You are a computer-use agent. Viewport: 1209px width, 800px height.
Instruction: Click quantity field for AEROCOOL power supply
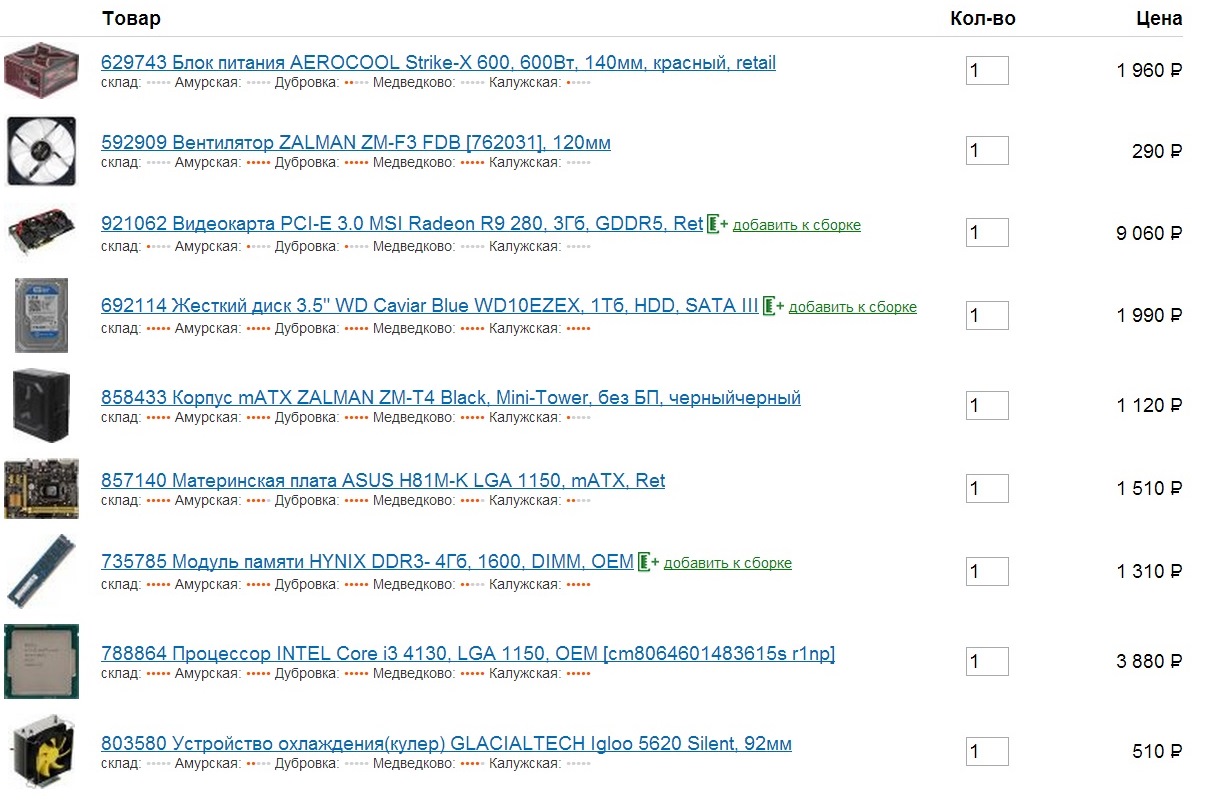point(987,70)
